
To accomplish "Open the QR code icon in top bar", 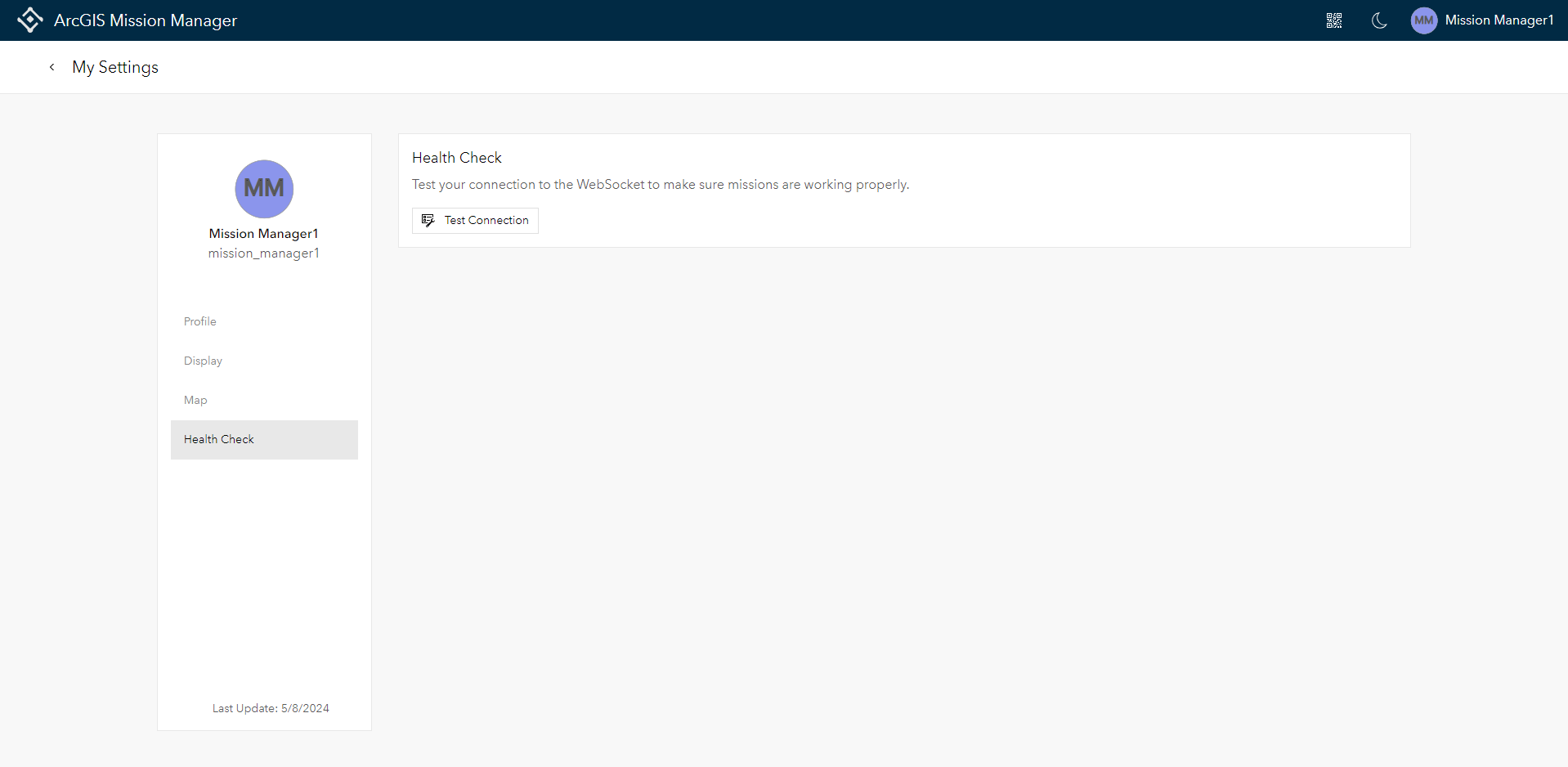I will tap(1333, 20).
